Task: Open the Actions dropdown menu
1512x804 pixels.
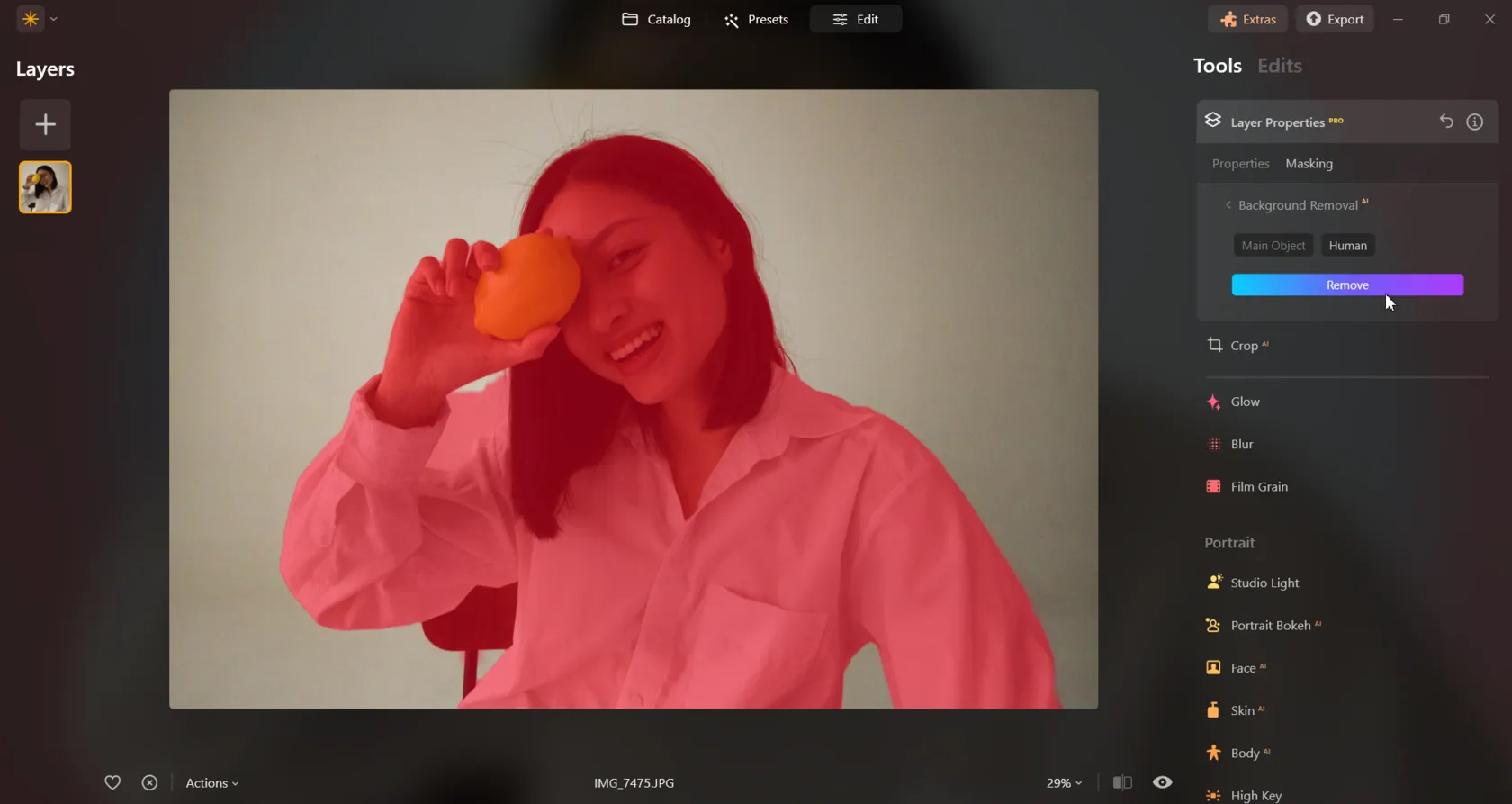Action: (x=211, y=783)
